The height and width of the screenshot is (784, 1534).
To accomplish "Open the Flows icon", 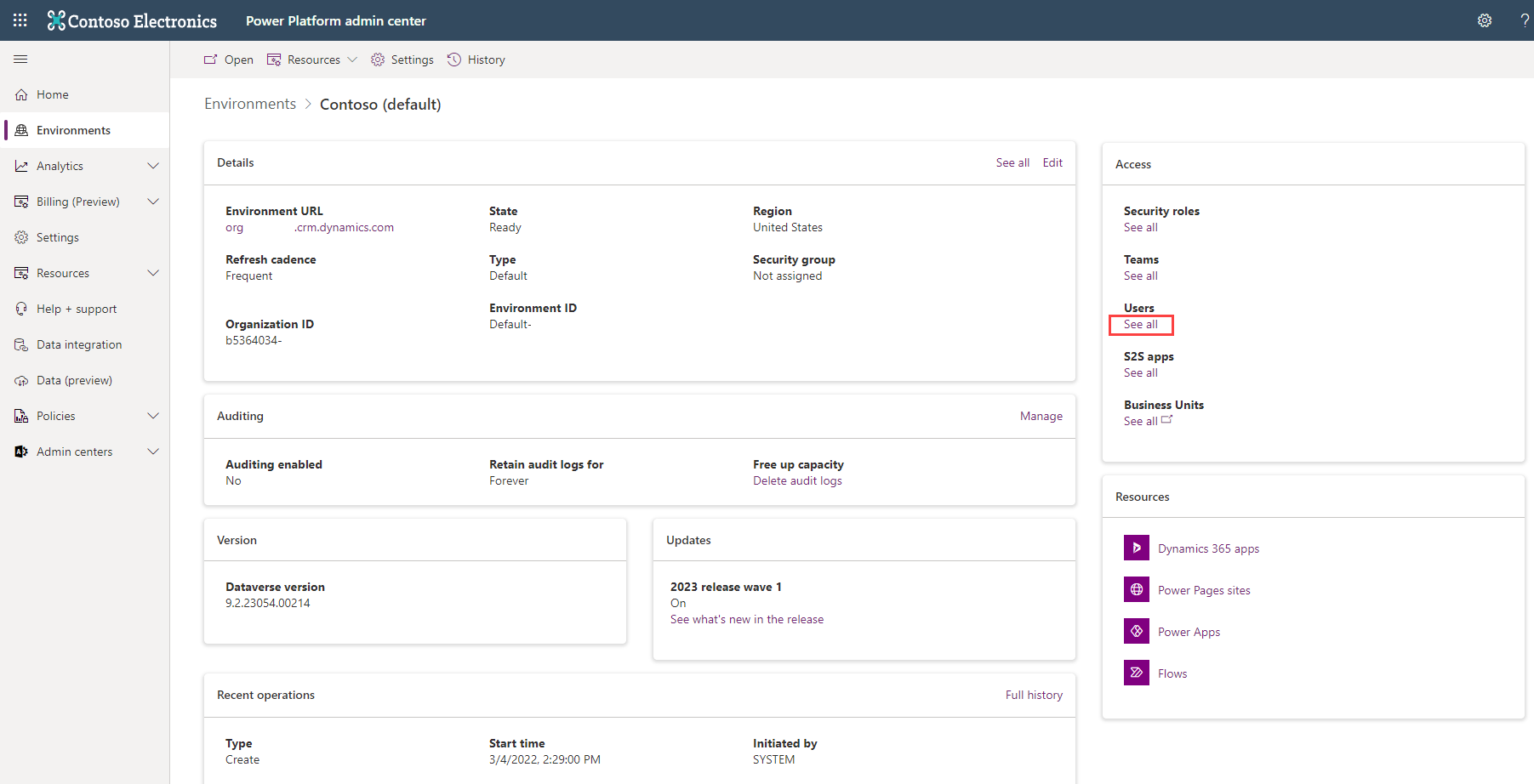I will pyautogui.click(x=1137, y=673).
